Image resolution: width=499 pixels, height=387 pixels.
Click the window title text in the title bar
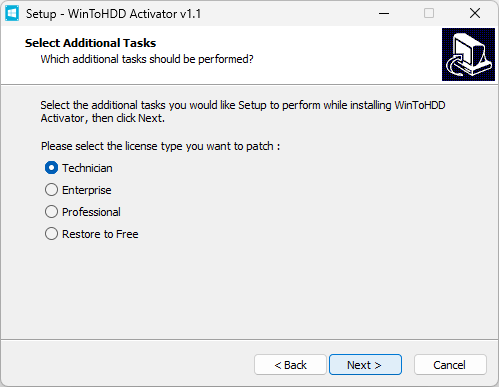click(x=114, y=14)
